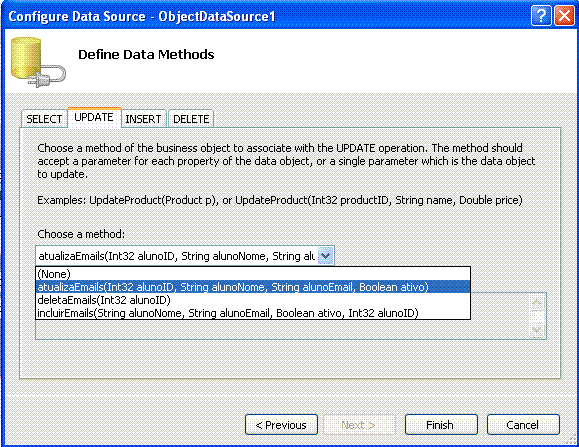Click the Finish button
This screenshot has width=579, height=447.
[441, 425]
